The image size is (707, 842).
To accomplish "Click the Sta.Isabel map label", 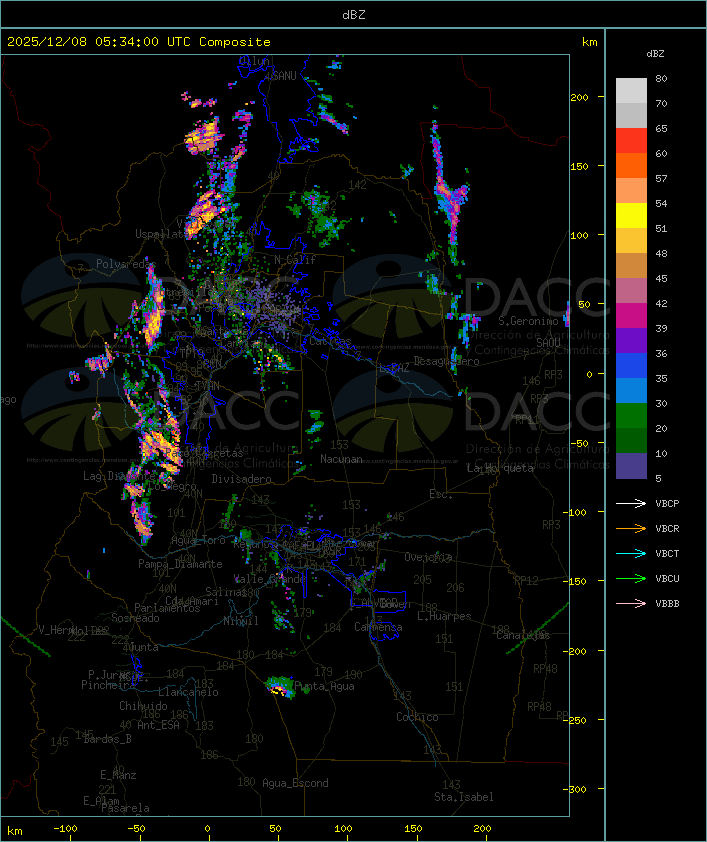I will coord(464,797).
